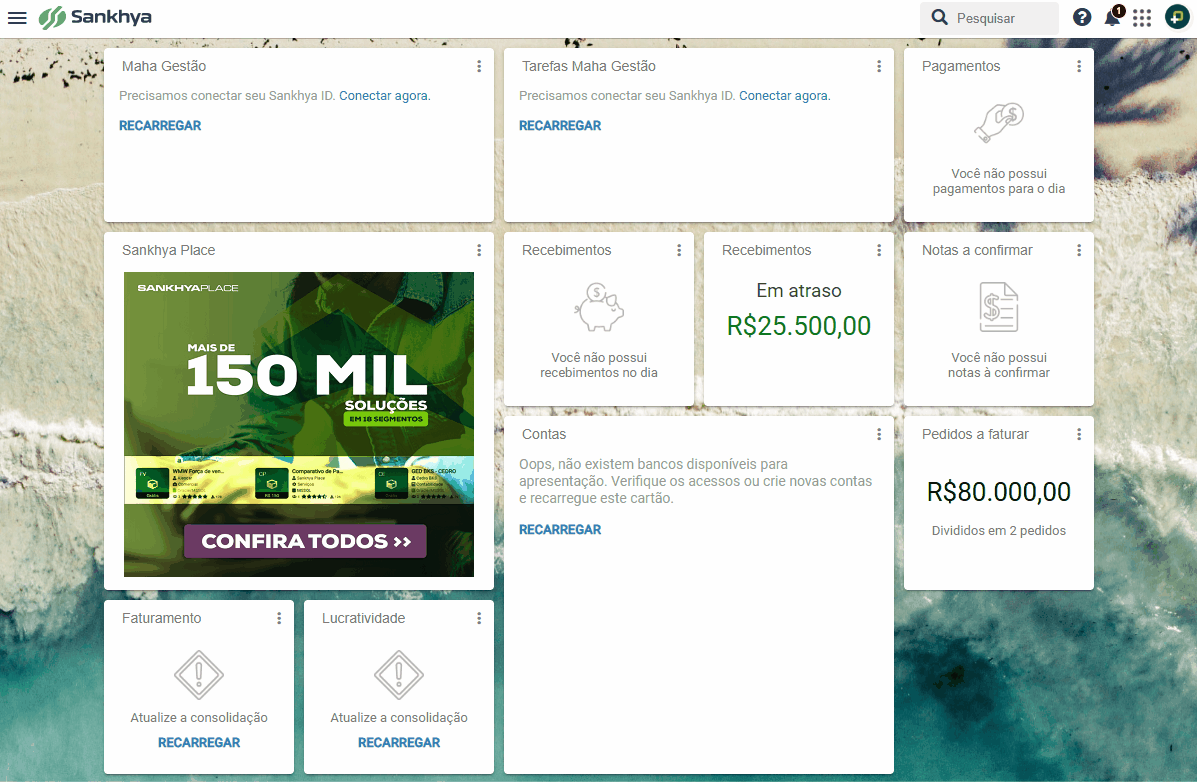Click the 'Lucratividade' card title
The width and height of the screenshot is (1197, 782).
(x=363, y=619)
